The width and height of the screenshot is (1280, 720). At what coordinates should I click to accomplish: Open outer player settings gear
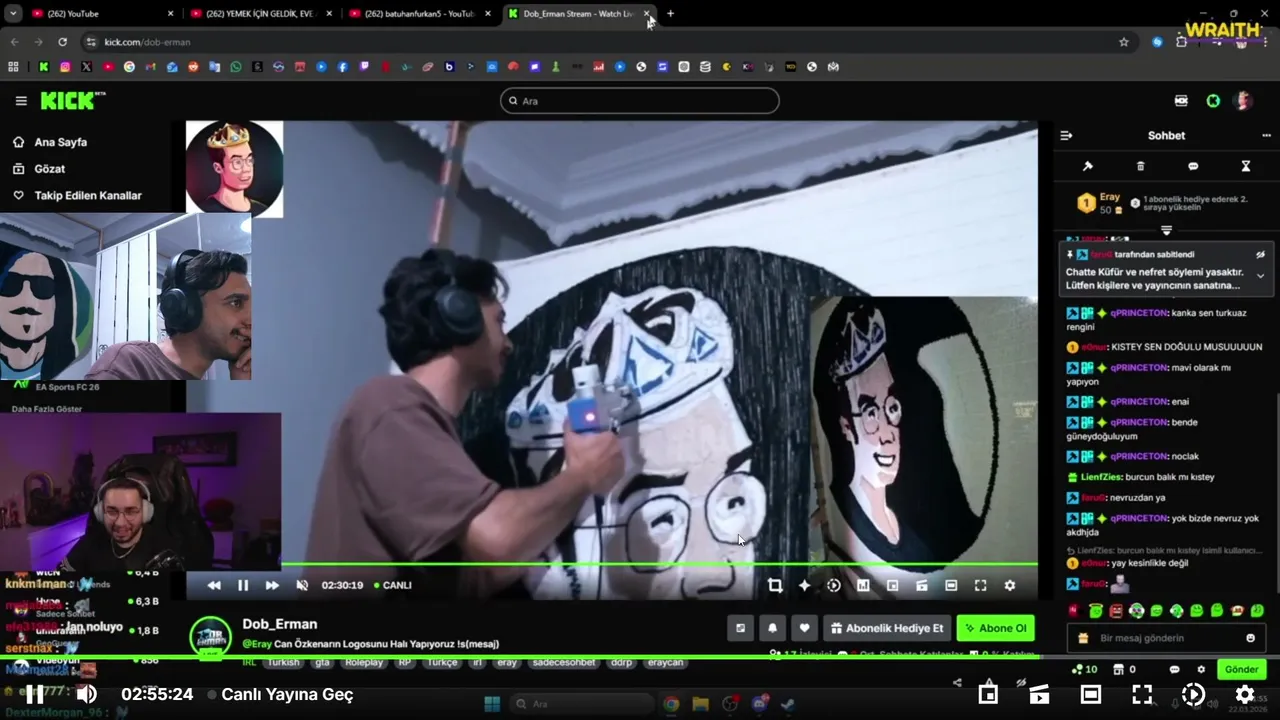[x=1245, y=694]
